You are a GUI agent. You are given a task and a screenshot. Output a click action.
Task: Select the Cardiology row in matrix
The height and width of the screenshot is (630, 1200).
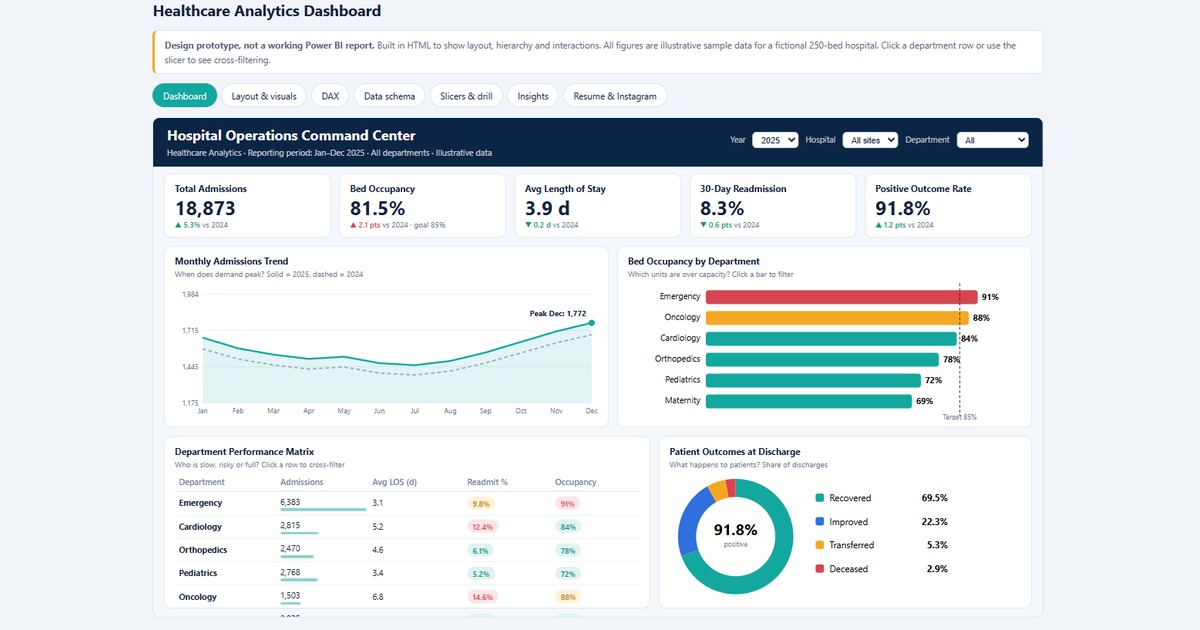[408, 526]
